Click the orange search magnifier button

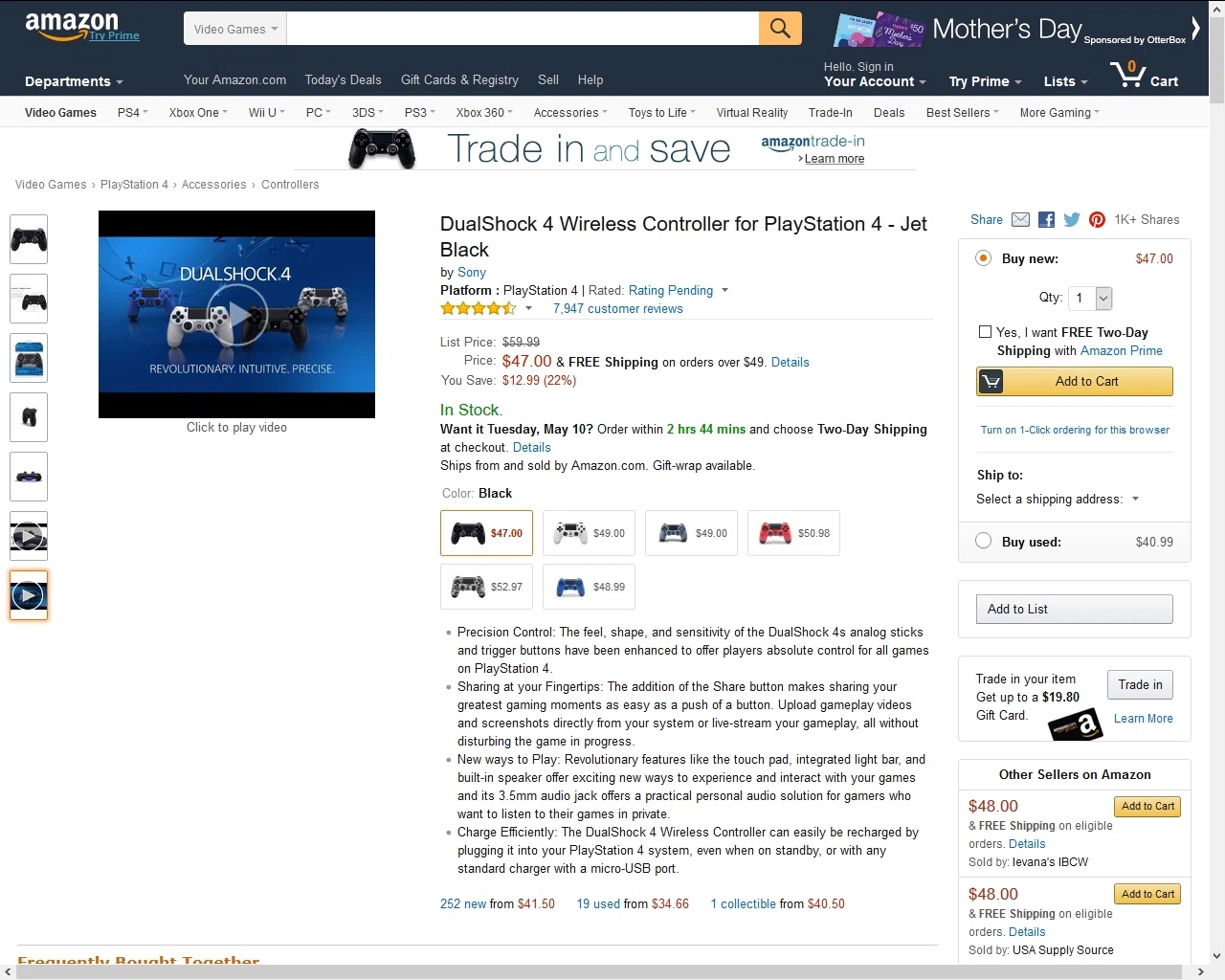pyautogui.click(x=780, y=29)
